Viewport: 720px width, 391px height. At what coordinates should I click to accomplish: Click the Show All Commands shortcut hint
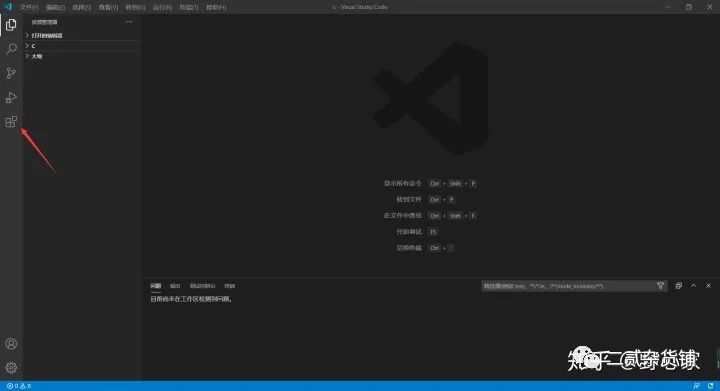(430, 184)
